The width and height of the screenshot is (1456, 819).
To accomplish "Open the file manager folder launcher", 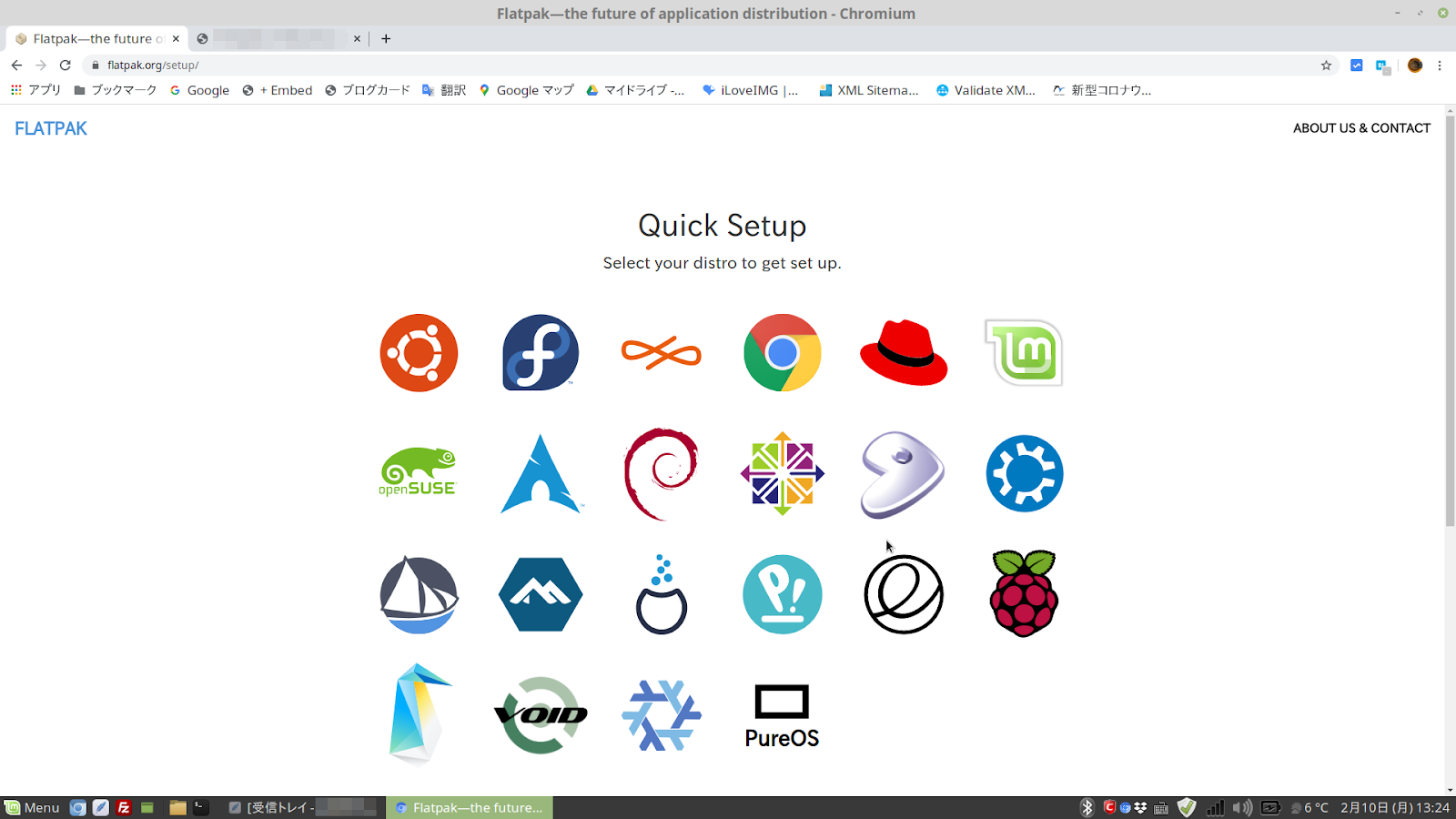I will point(177,807).
